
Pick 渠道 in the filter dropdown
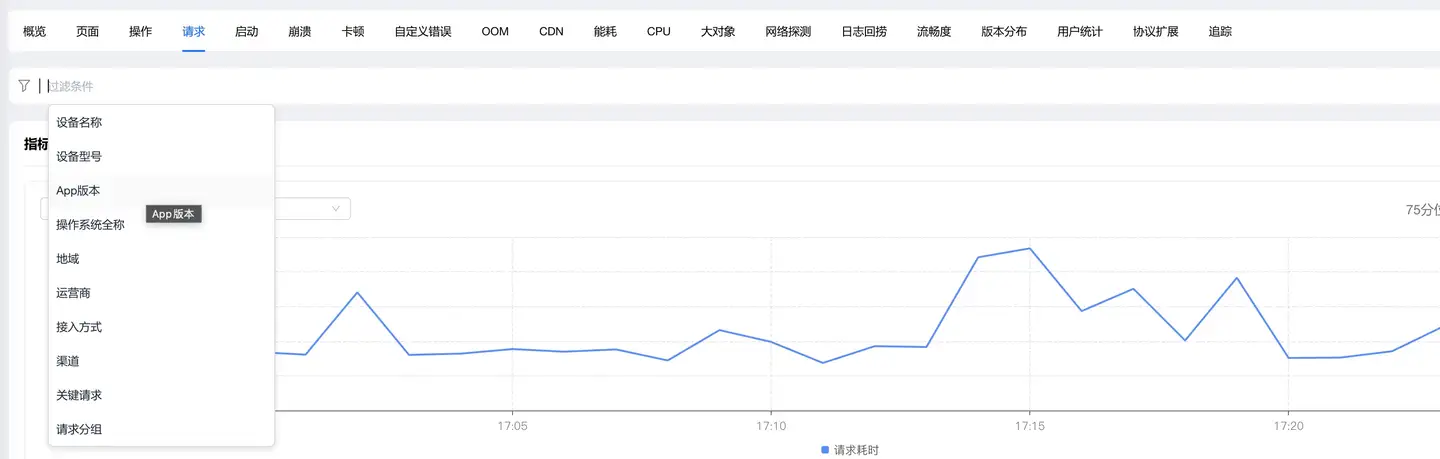[68, 361]
